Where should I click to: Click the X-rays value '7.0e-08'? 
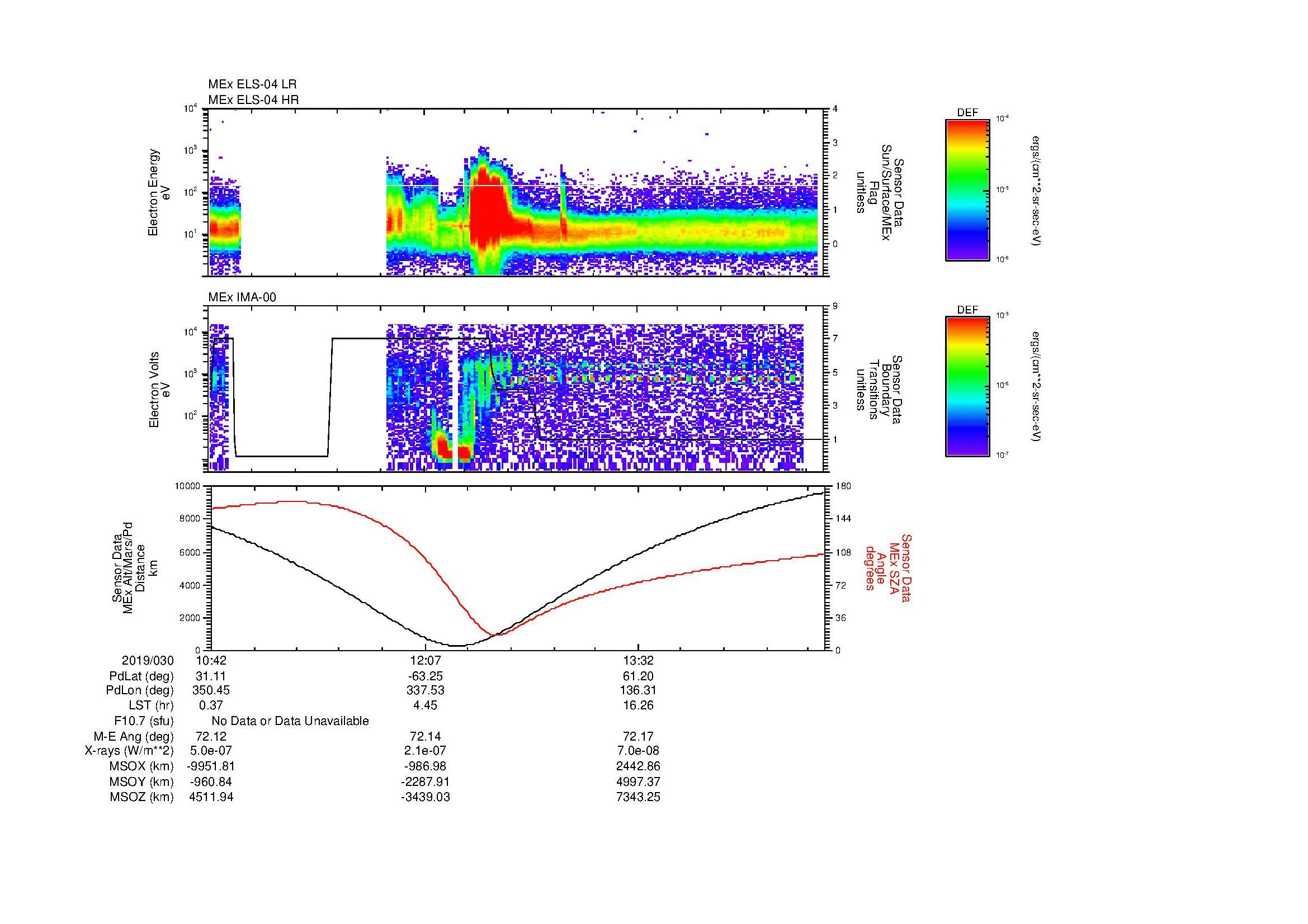pos(639,751)
